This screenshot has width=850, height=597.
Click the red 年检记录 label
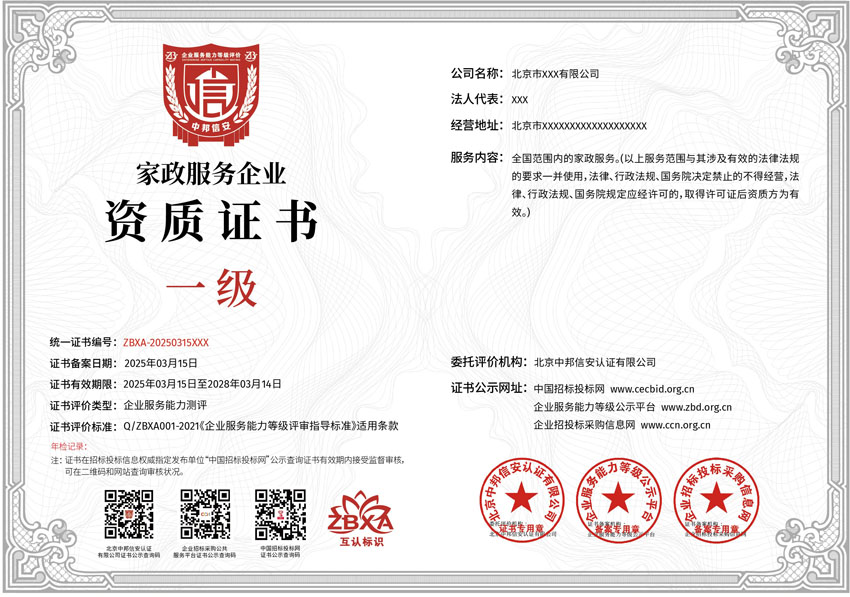coord(68,446)
